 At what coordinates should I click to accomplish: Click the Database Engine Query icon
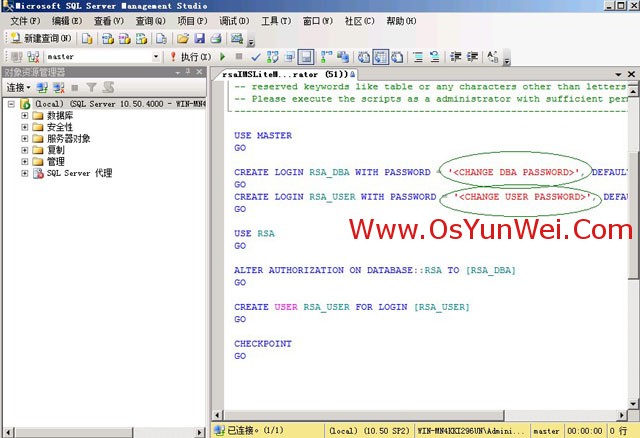click(x=87, y=38)
